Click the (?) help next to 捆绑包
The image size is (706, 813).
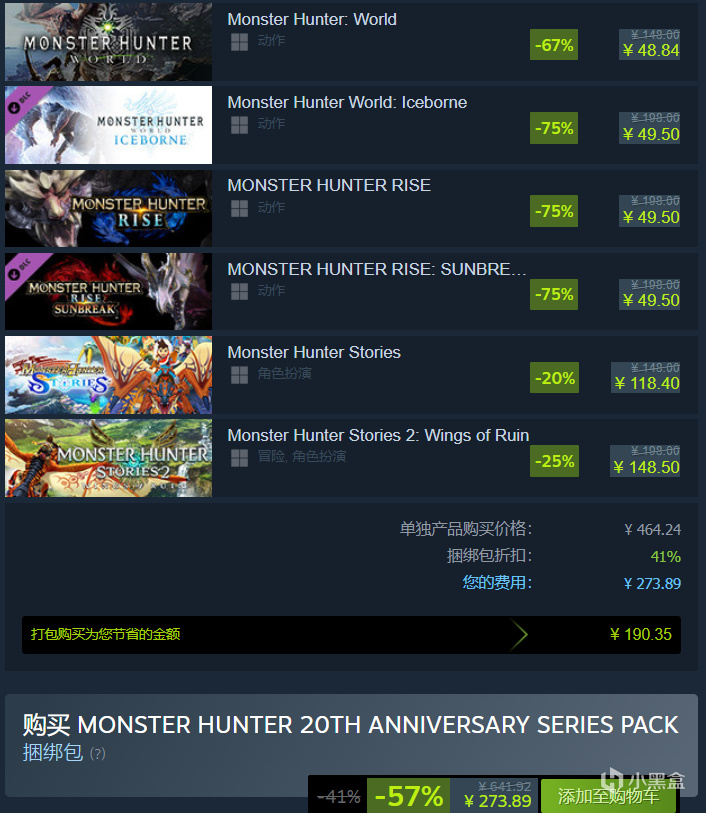97,753
